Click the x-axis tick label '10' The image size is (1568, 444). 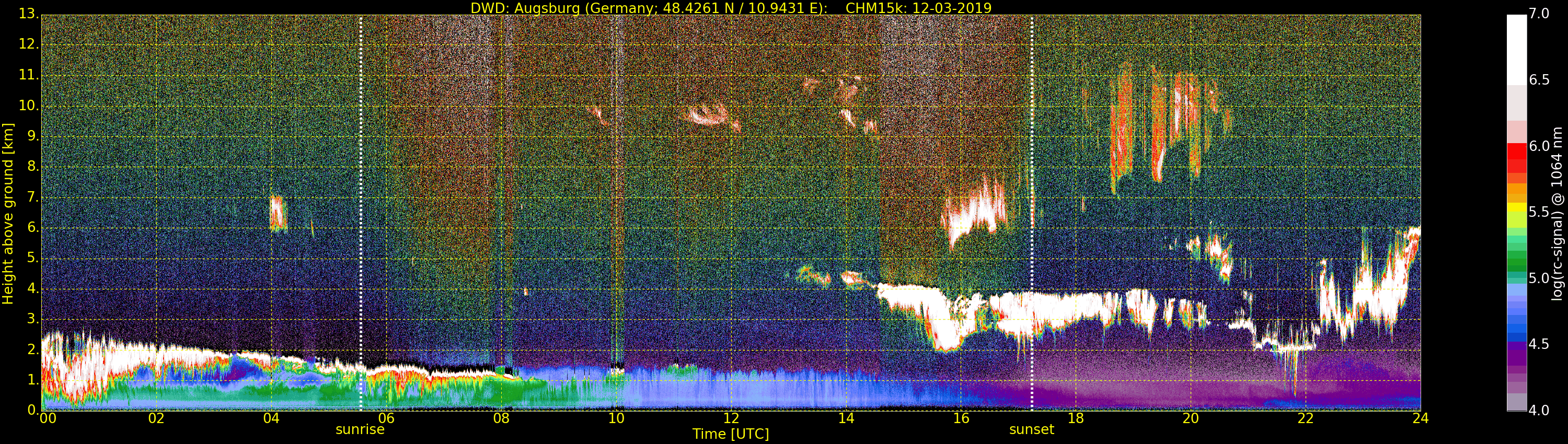[616, 418]
